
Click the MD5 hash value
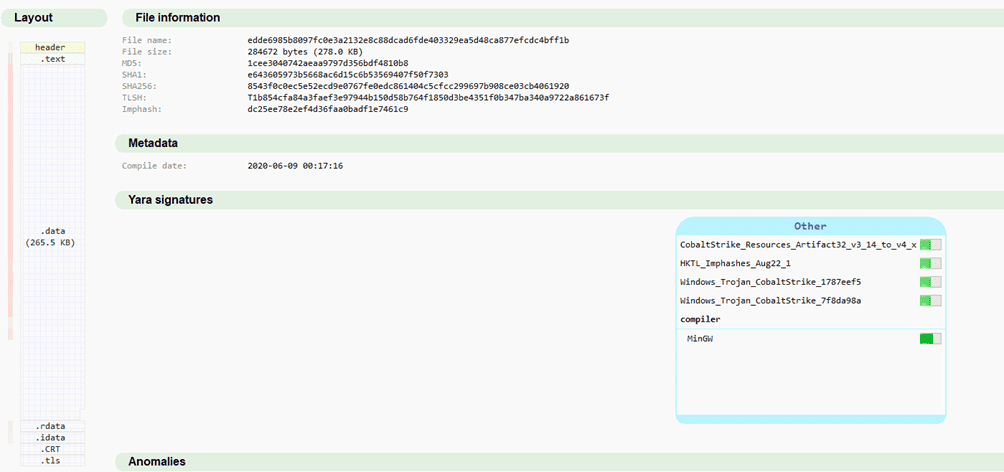click(x=327, y=63)
